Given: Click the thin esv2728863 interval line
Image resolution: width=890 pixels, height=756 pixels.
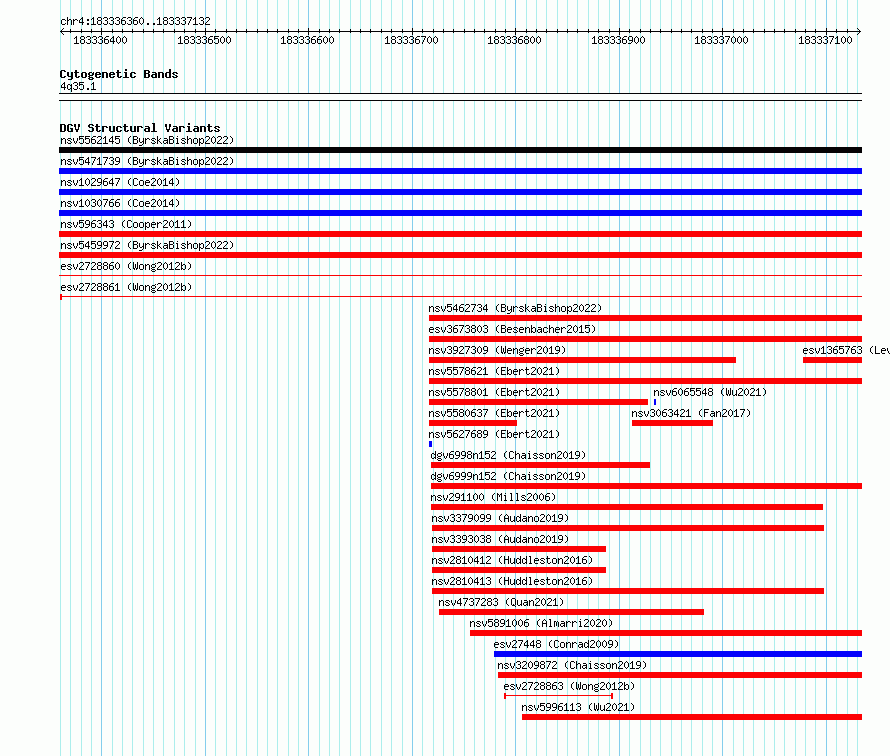Looking at the screenshot, I should (559, 696).
